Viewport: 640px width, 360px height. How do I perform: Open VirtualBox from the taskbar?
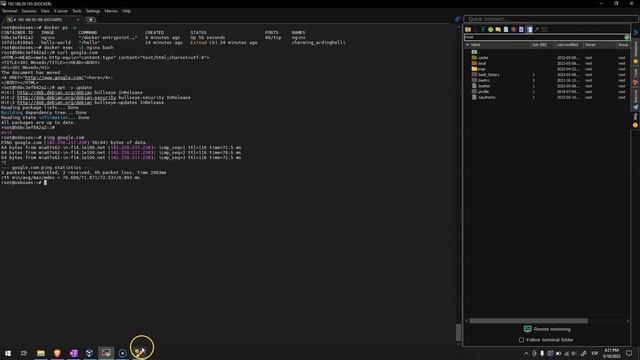point(89,353)
